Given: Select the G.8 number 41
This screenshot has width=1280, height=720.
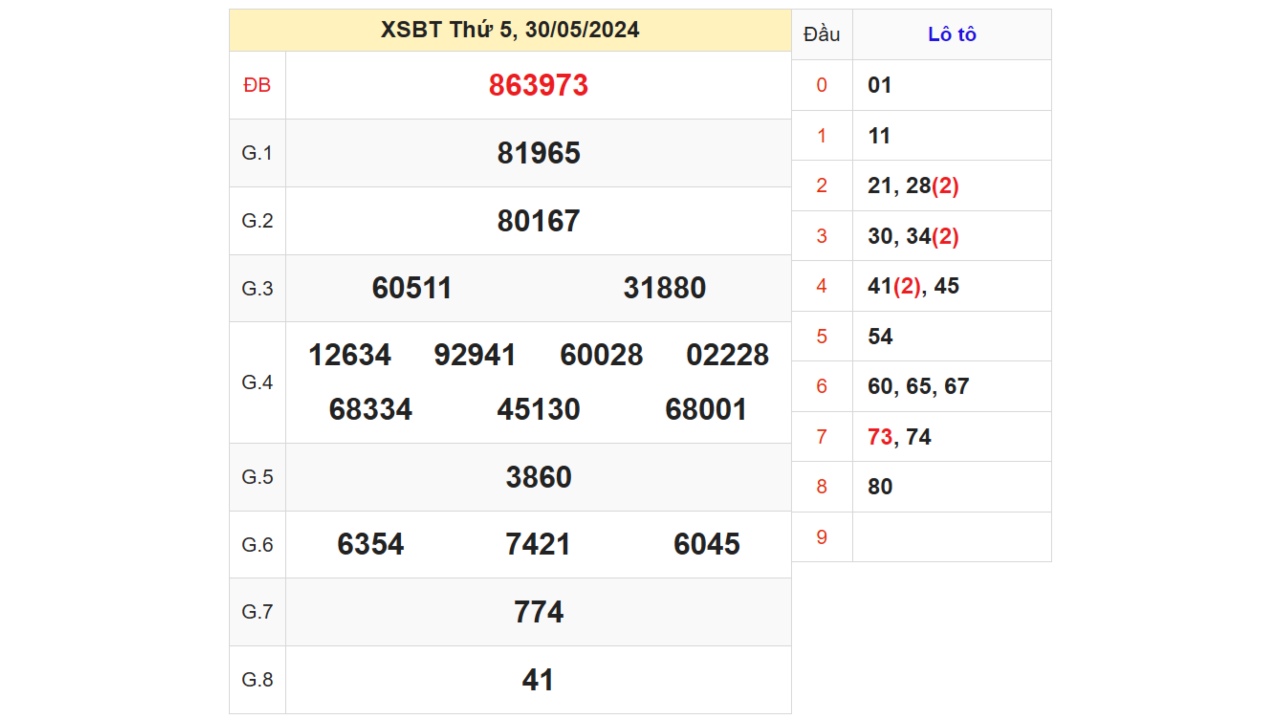Looking at the screenshot, I should click(x=538, y=680).
